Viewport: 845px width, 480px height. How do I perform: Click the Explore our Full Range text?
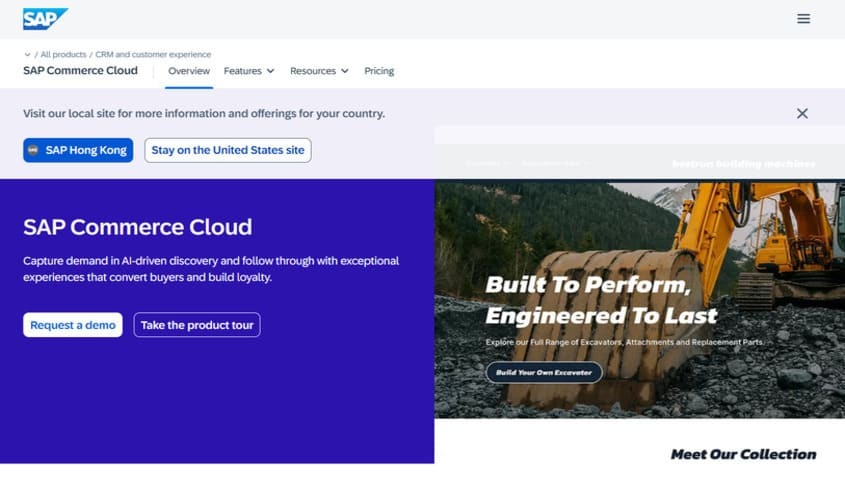pos(624,342)
